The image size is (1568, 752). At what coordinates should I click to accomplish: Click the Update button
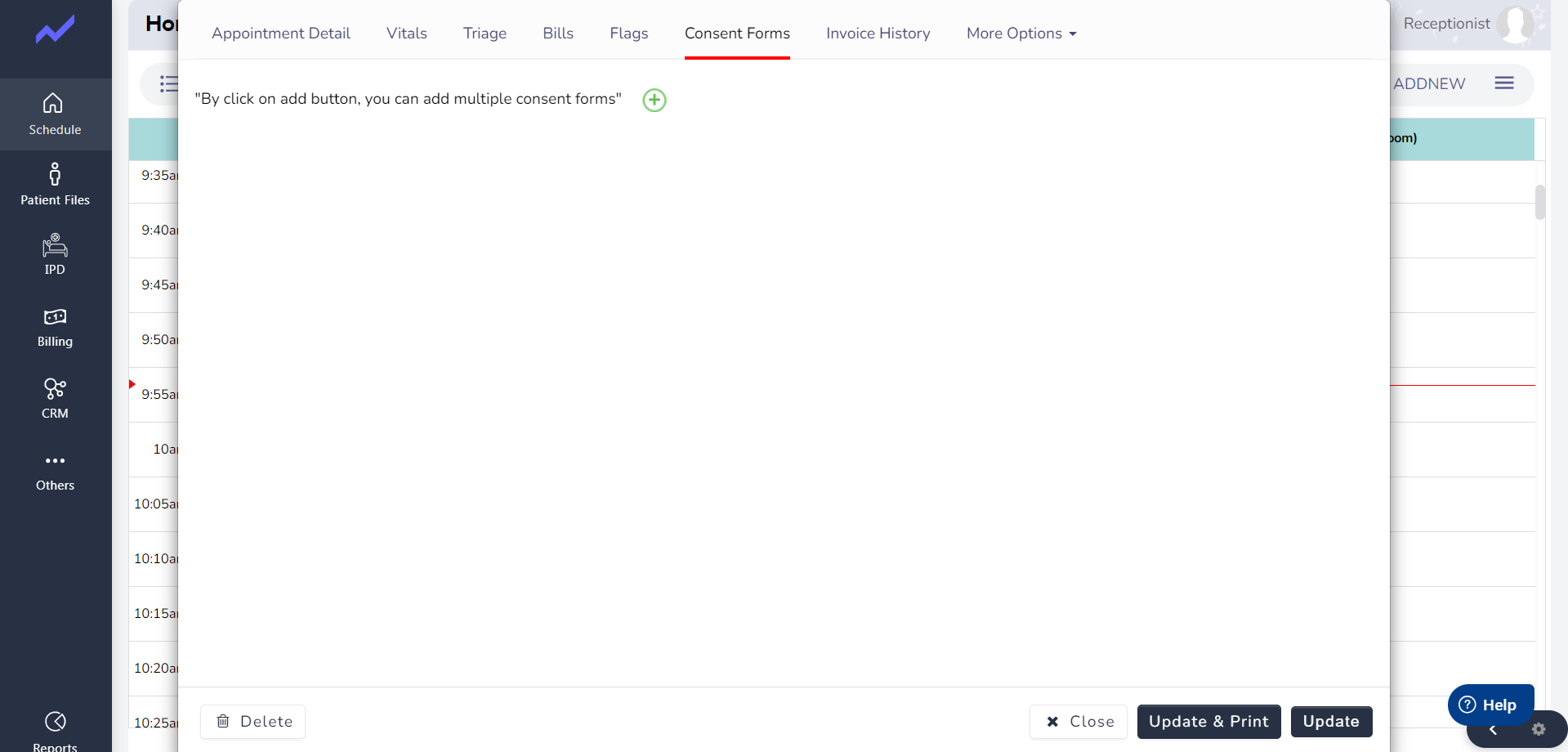click(x=1332, y=722)
